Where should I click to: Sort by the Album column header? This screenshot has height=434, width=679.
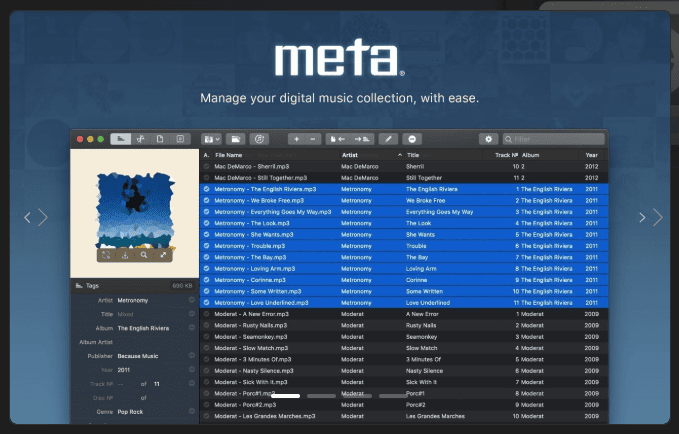pyautogui.click(x=549, y=155)
